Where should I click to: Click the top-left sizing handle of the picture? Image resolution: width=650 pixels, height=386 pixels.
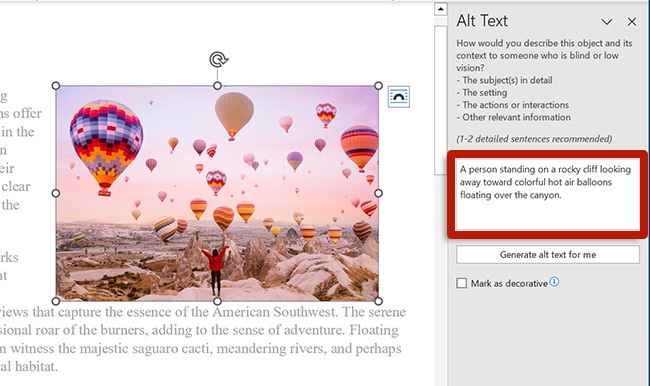click(56, 86)
